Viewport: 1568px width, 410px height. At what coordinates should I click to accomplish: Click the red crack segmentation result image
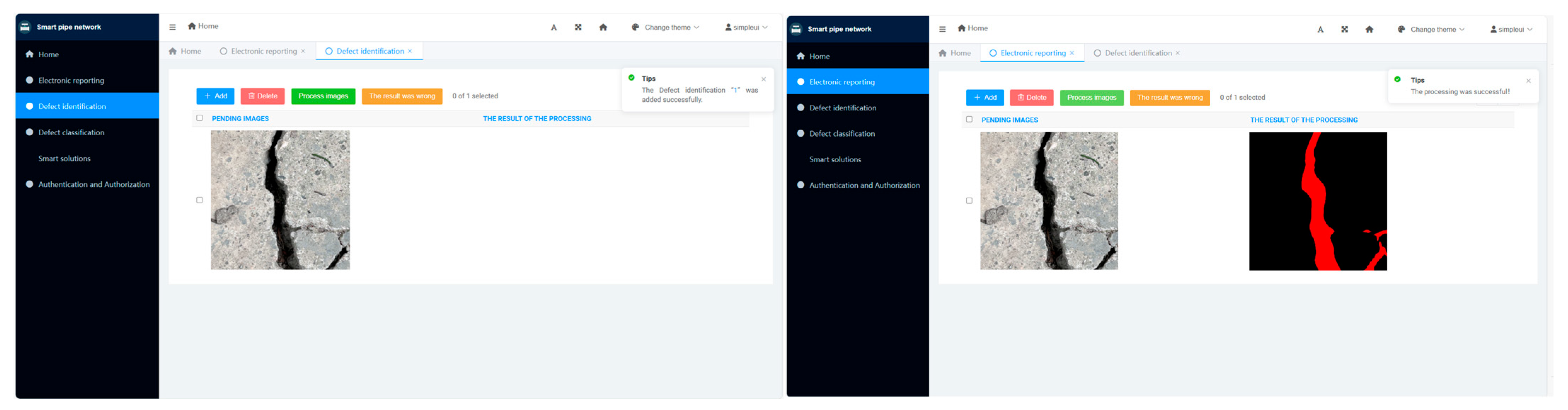click(x=1318, y=201)
